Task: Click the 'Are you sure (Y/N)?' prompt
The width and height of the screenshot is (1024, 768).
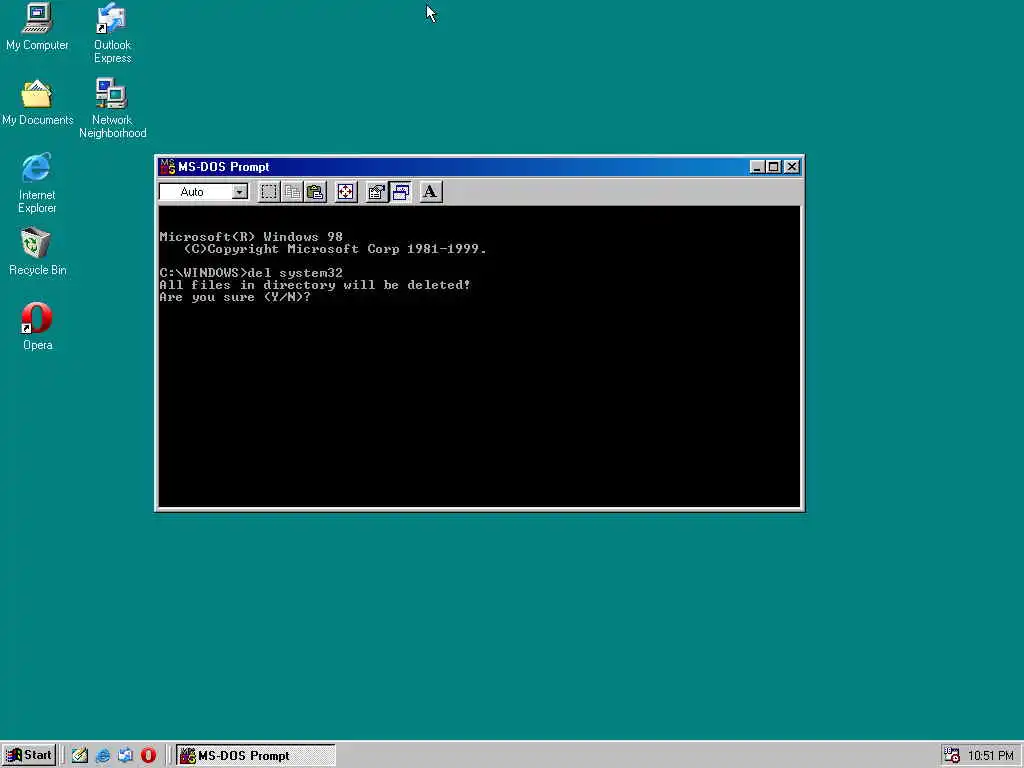Action: pos(235,297)
